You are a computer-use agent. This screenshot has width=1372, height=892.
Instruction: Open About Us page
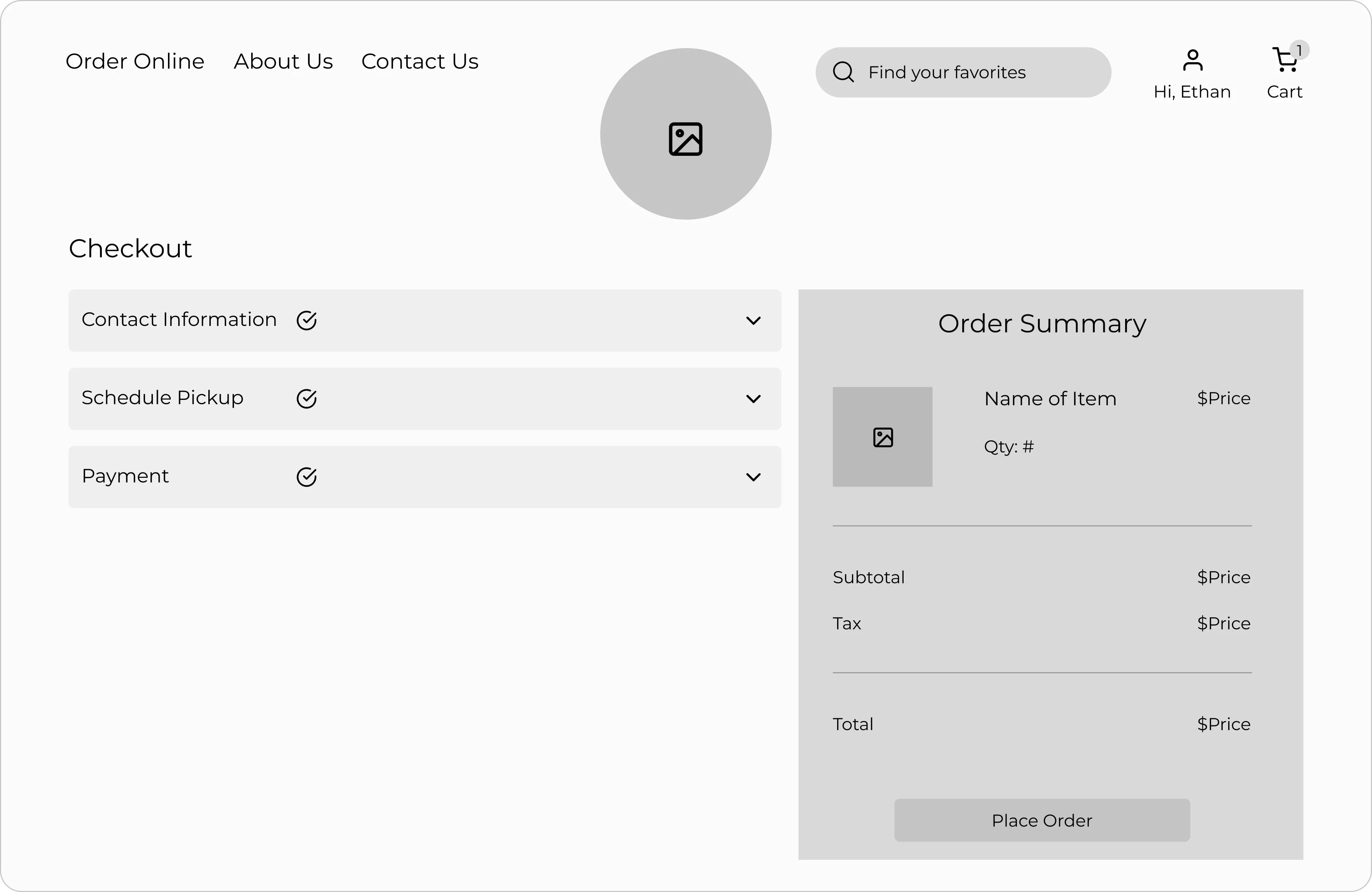(x=283, y=61)
